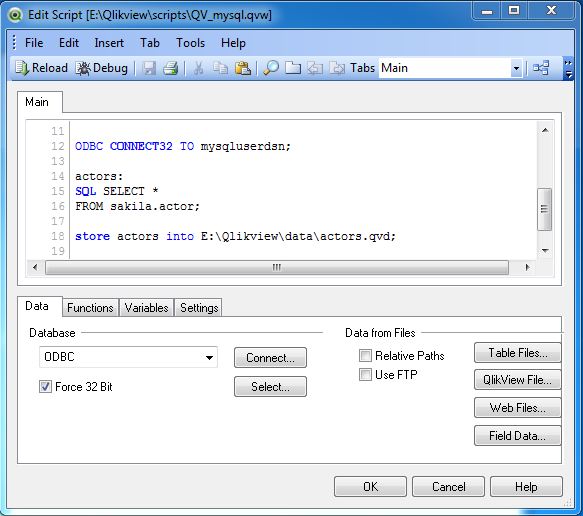Screen dimensions: 583x516
Task: Click the Cancel button
Action: pos(448,487)
